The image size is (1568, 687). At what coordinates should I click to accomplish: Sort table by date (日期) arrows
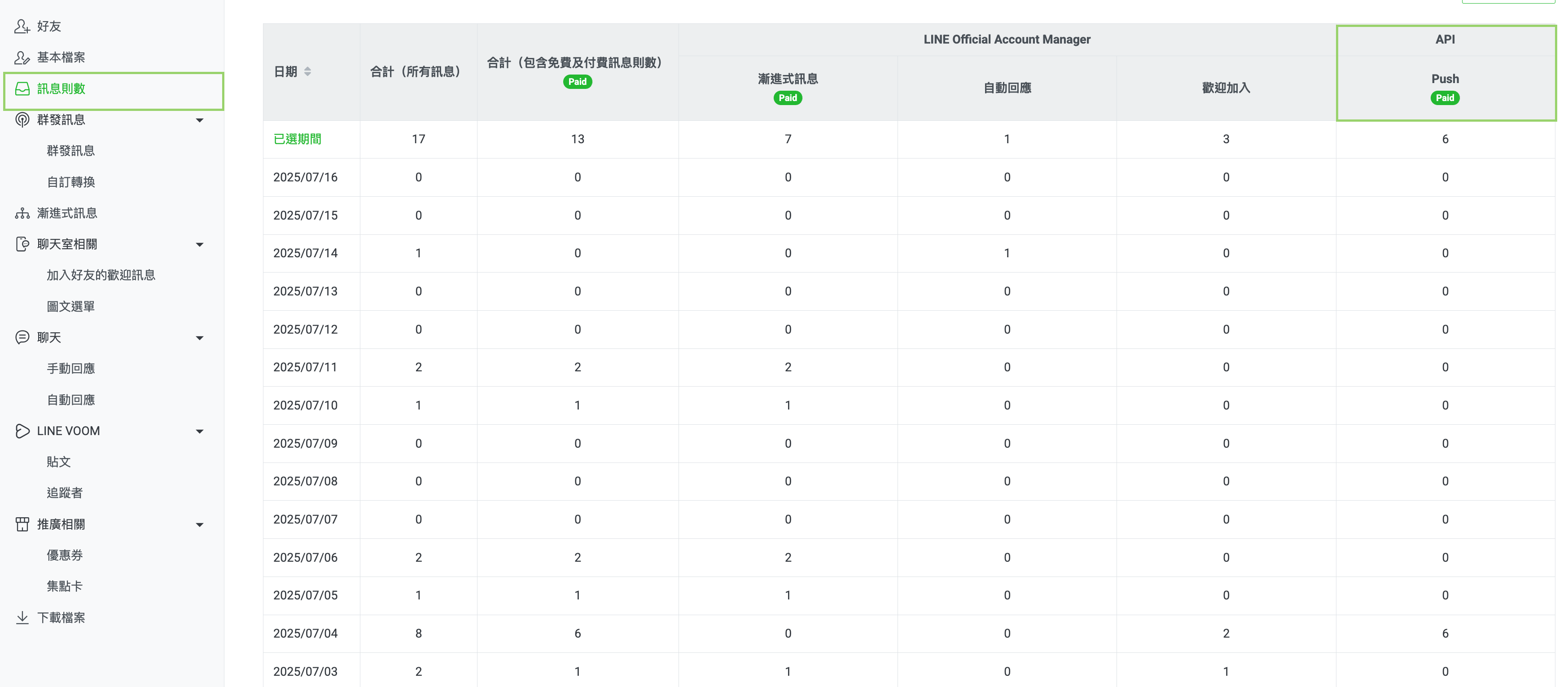307,72
